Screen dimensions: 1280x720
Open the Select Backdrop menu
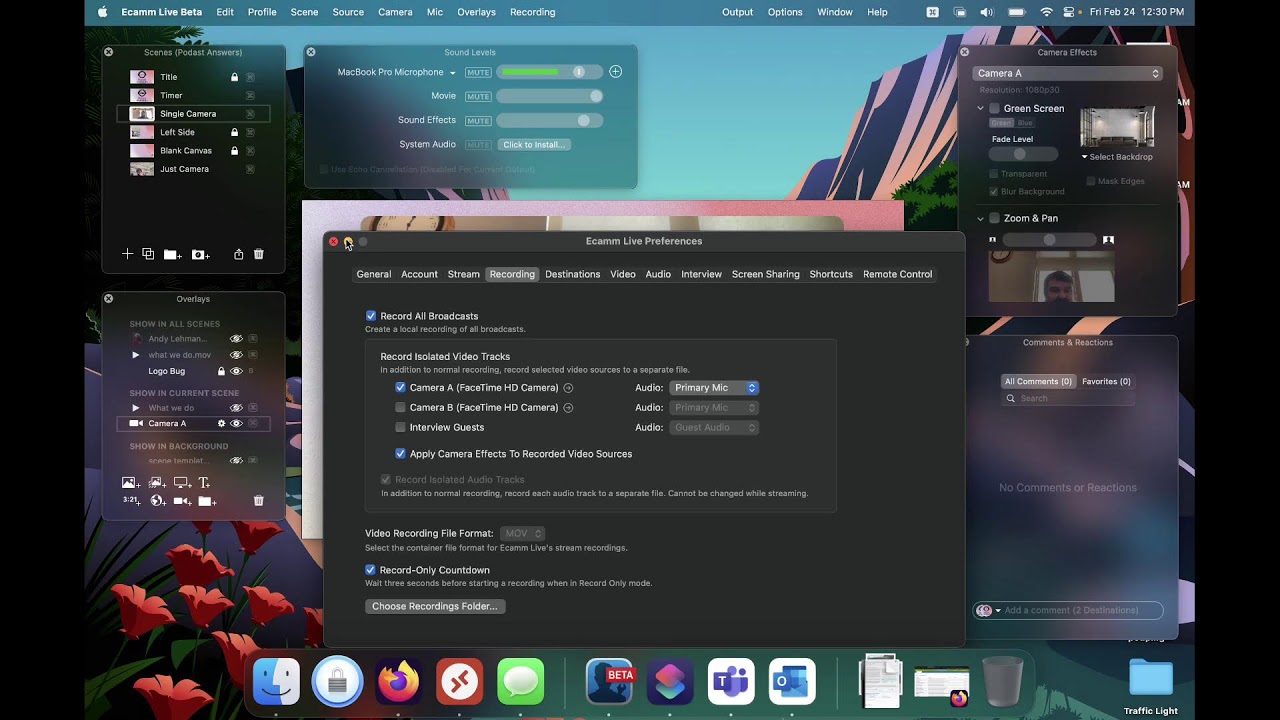tap(1117, 157)
